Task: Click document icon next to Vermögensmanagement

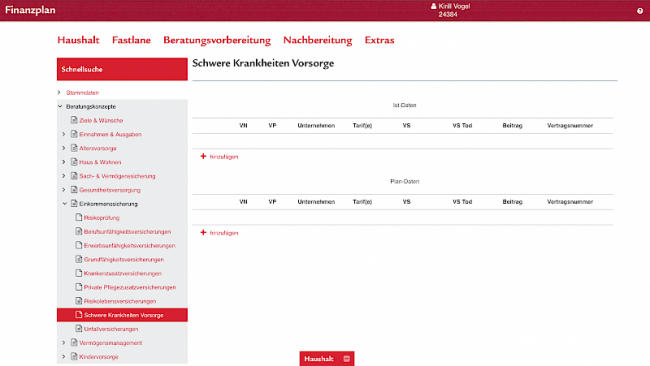Action: tap(74, 342)
